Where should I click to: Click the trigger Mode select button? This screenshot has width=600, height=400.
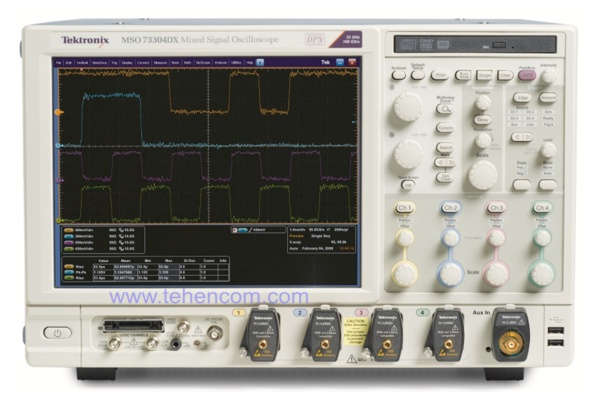coord(548,185)
